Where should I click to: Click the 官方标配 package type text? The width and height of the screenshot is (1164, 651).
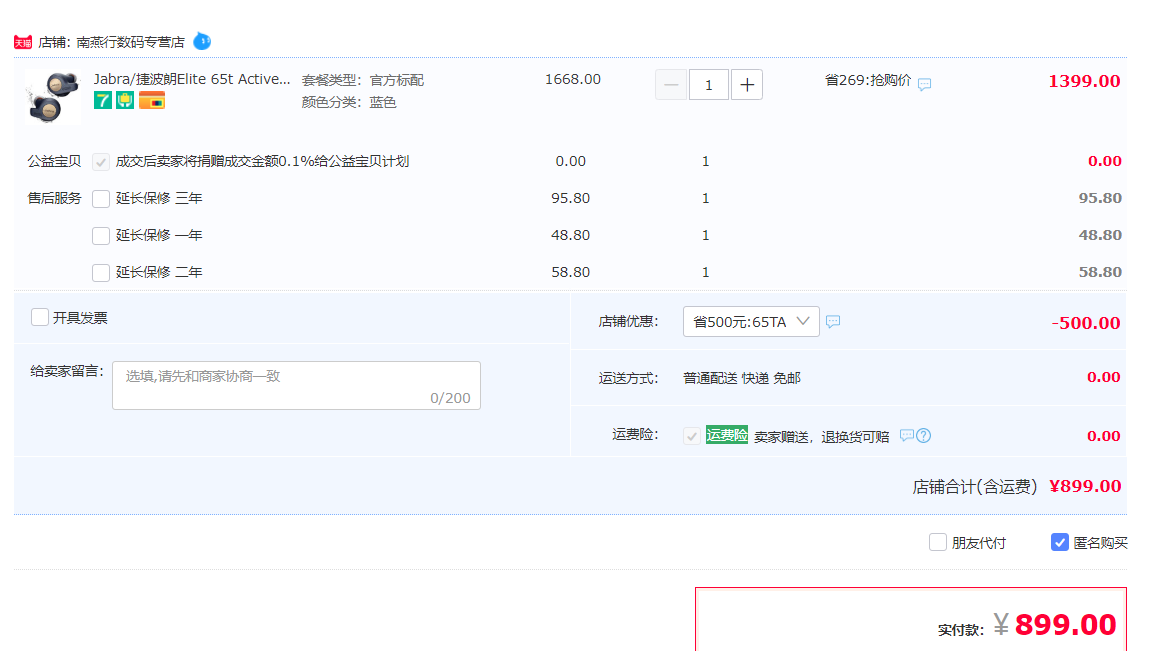coord(396,80)
